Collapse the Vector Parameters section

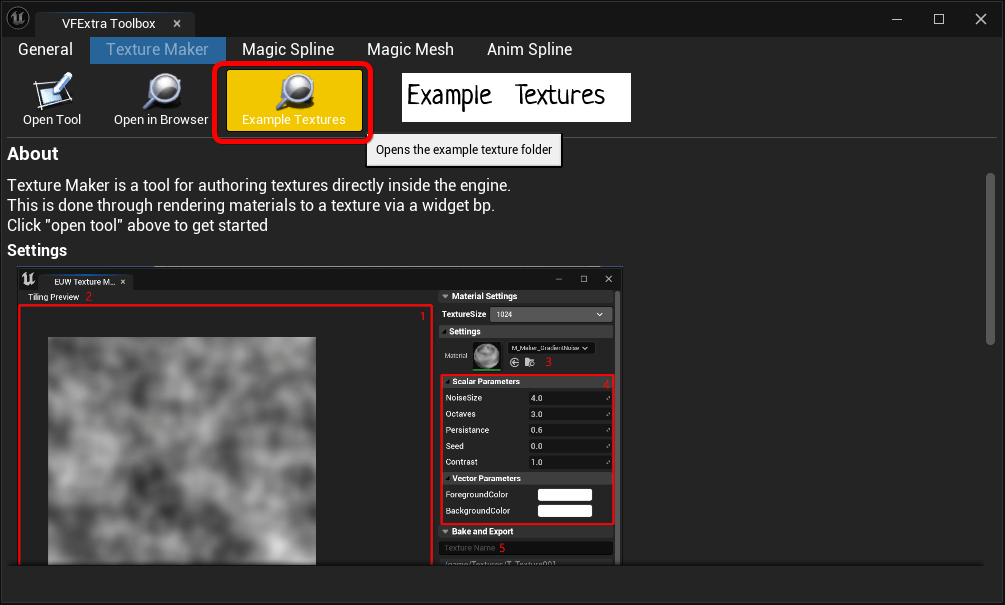(447, 478)
